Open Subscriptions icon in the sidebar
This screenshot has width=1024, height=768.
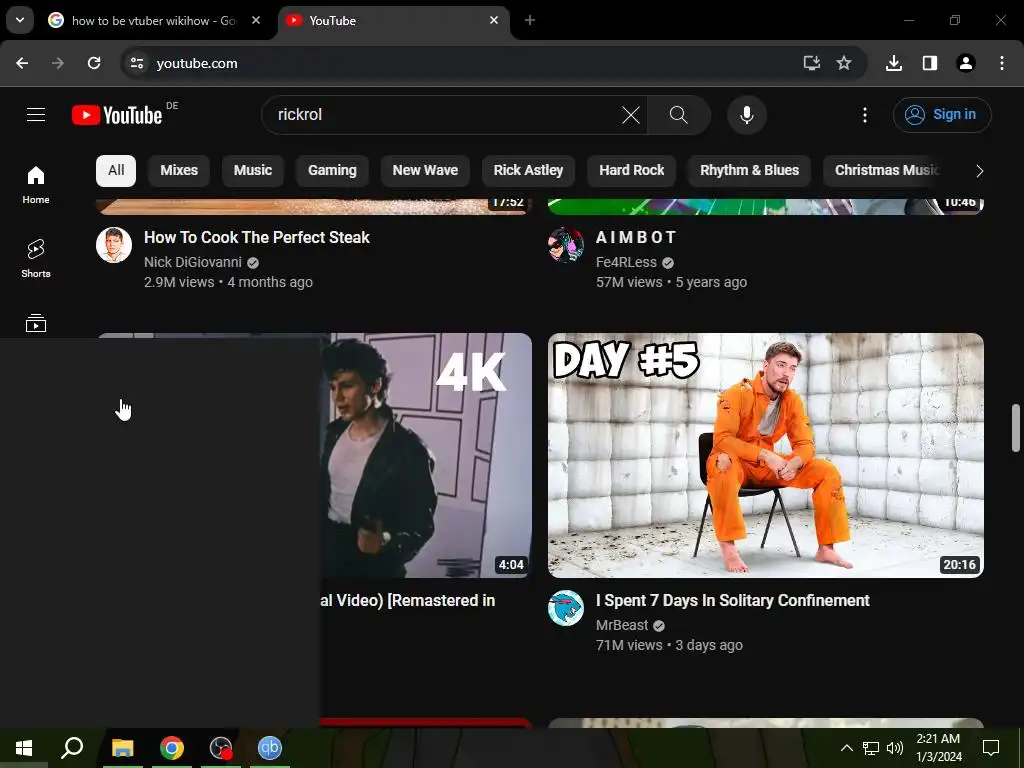coord(36,323)
